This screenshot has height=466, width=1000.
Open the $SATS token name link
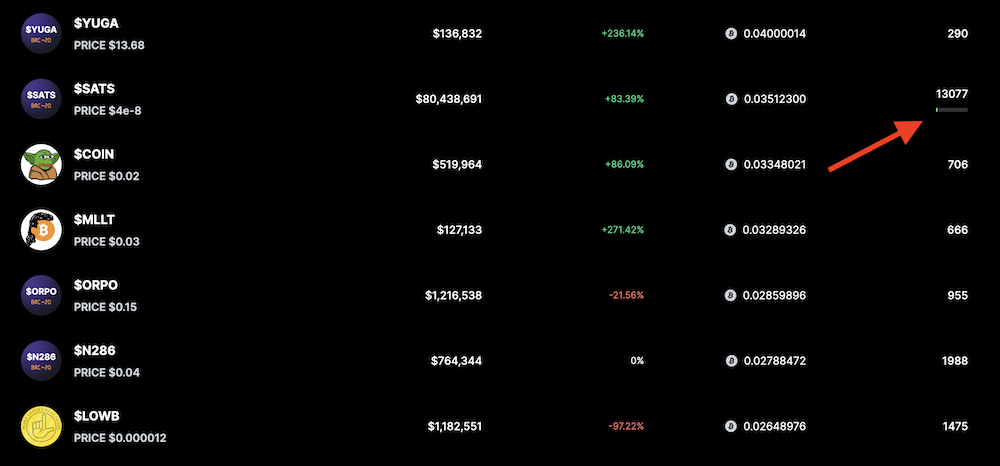pyautogui.click(x=94, y=88)
